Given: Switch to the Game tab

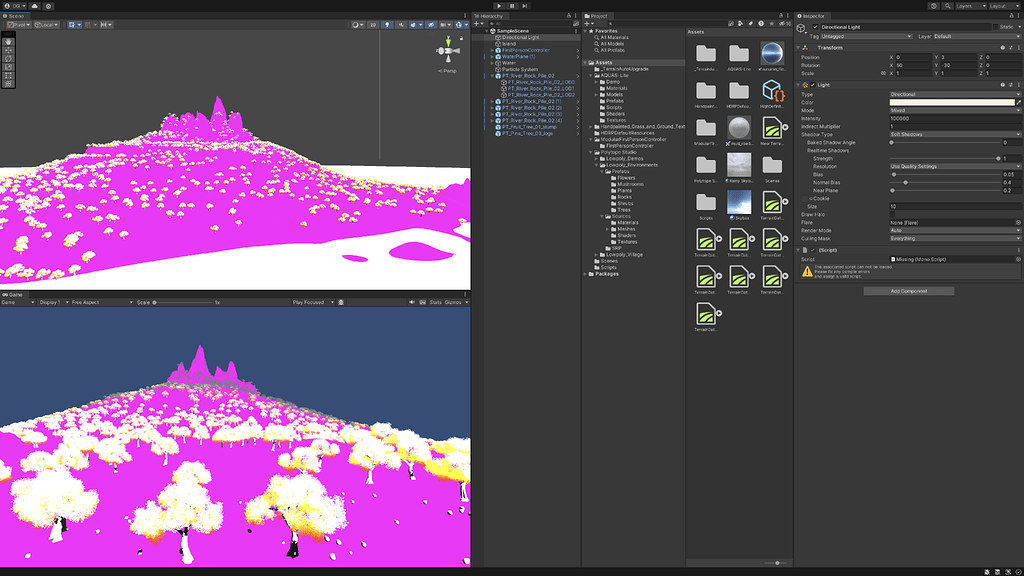Looking at the screenshot, I should pyautogui.click(x=12, y=295).
